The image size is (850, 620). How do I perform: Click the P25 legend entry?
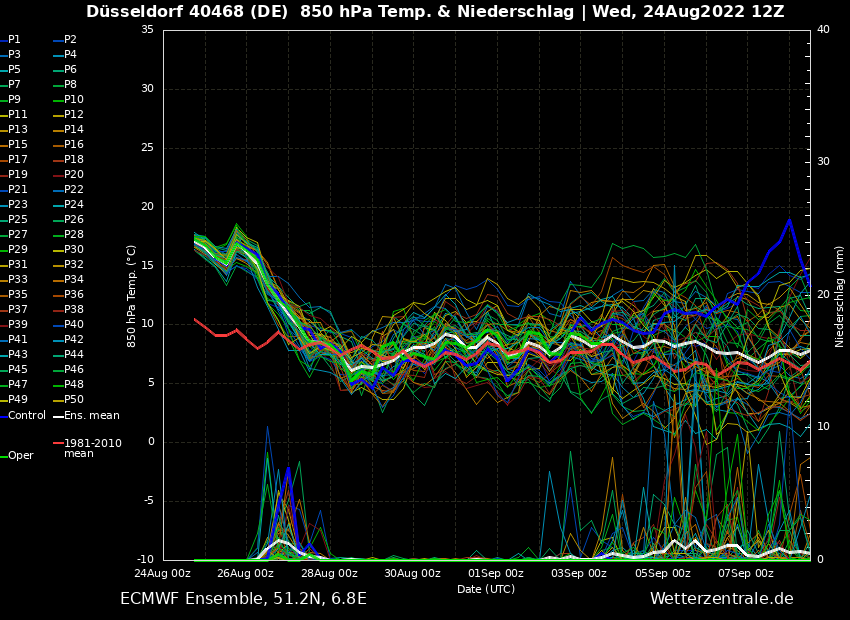(x=18, y=220)
